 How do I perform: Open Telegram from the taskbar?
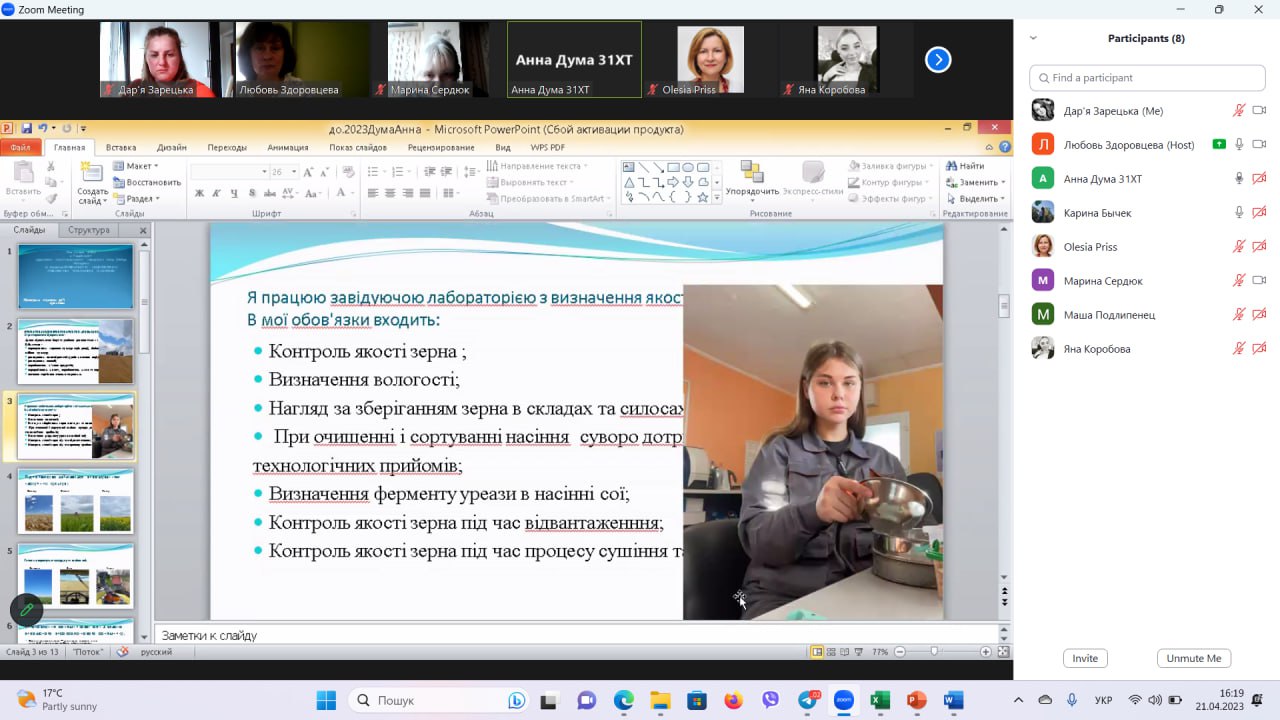click(x=808, y=700)
